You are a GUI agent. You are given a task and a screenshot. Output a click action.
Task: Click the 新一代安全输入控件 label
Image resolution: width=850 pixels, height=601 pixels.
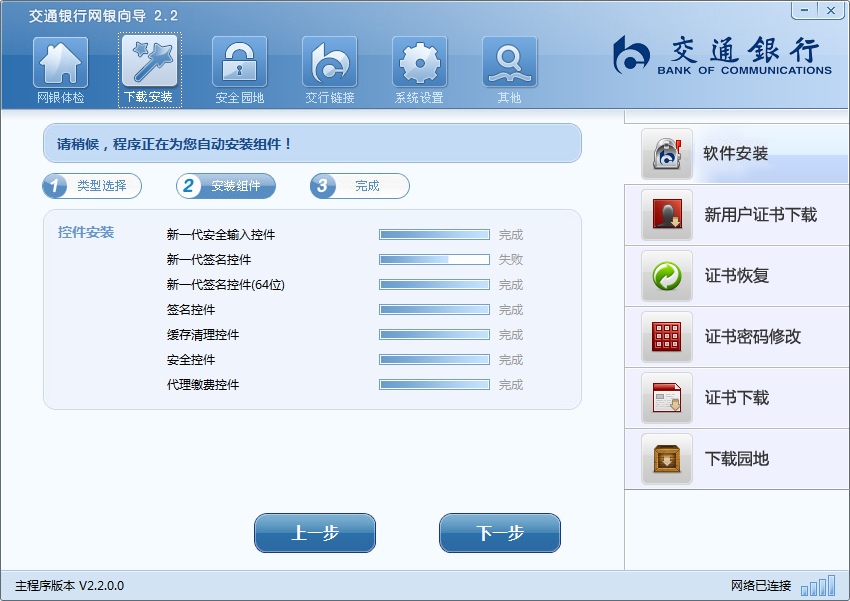tap(221, 235)
